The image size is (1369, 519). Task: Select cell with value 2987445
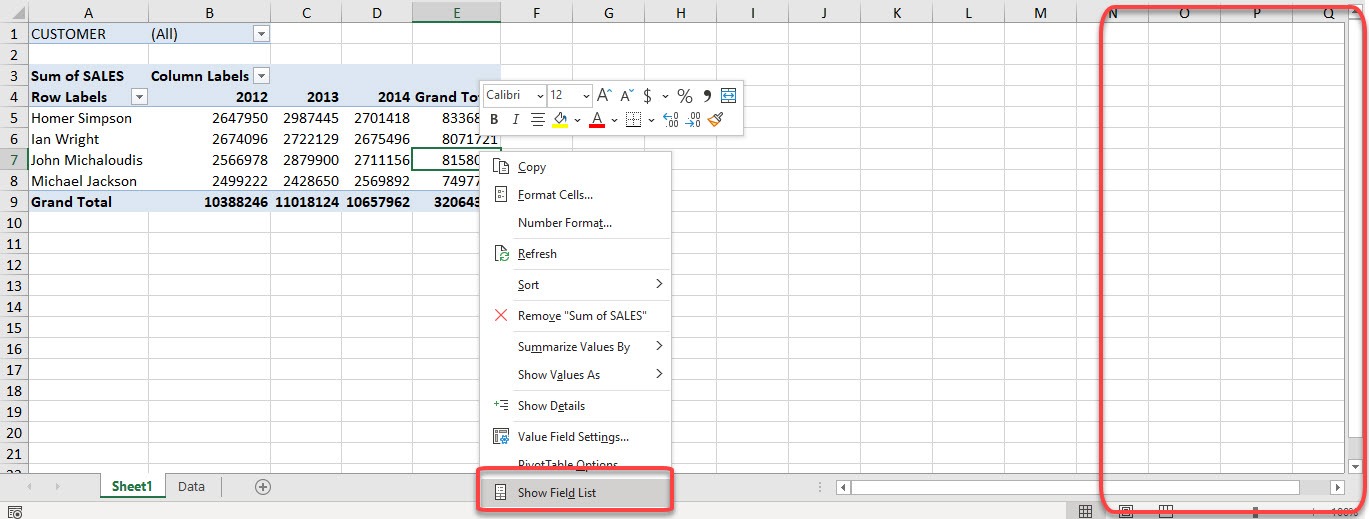point(306,118)
